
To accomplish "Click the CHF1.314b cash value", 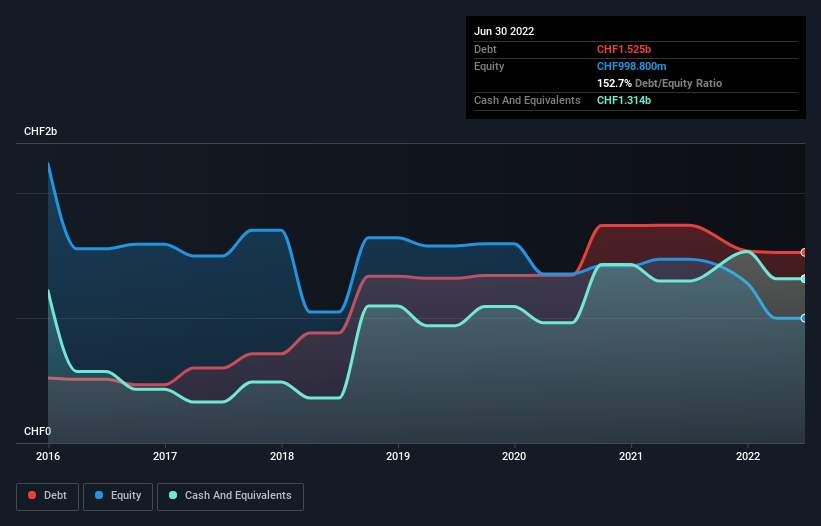I will click(x=624, y=100).
